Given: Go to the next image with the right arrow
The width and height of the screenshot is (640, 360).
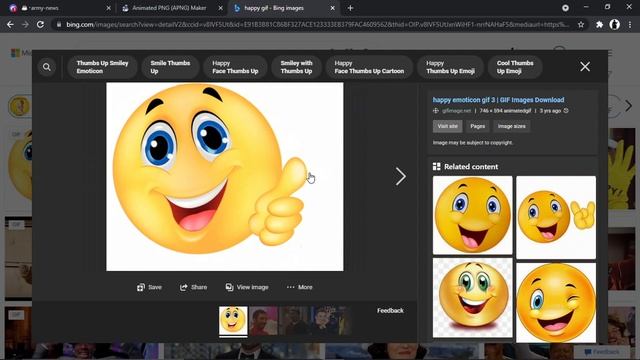Looking at the screenshot, I should coord(400,176).
